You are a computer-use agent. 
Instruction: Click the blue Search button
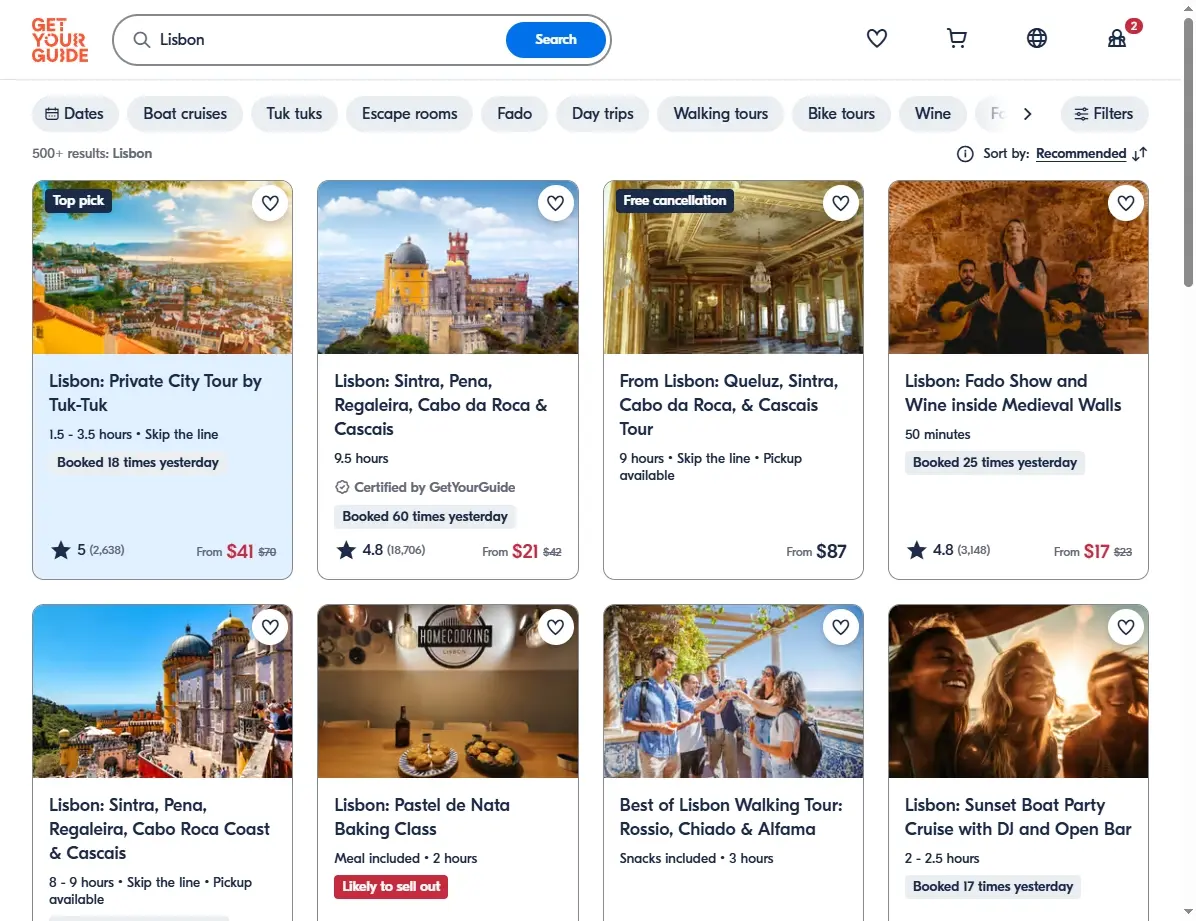point(556,40)
